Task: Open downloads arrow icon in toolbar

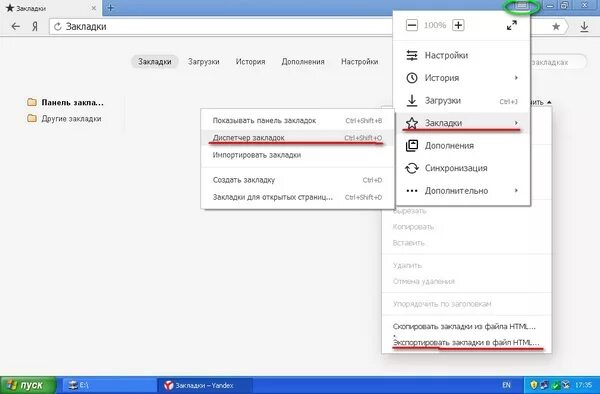Action: 584,27
